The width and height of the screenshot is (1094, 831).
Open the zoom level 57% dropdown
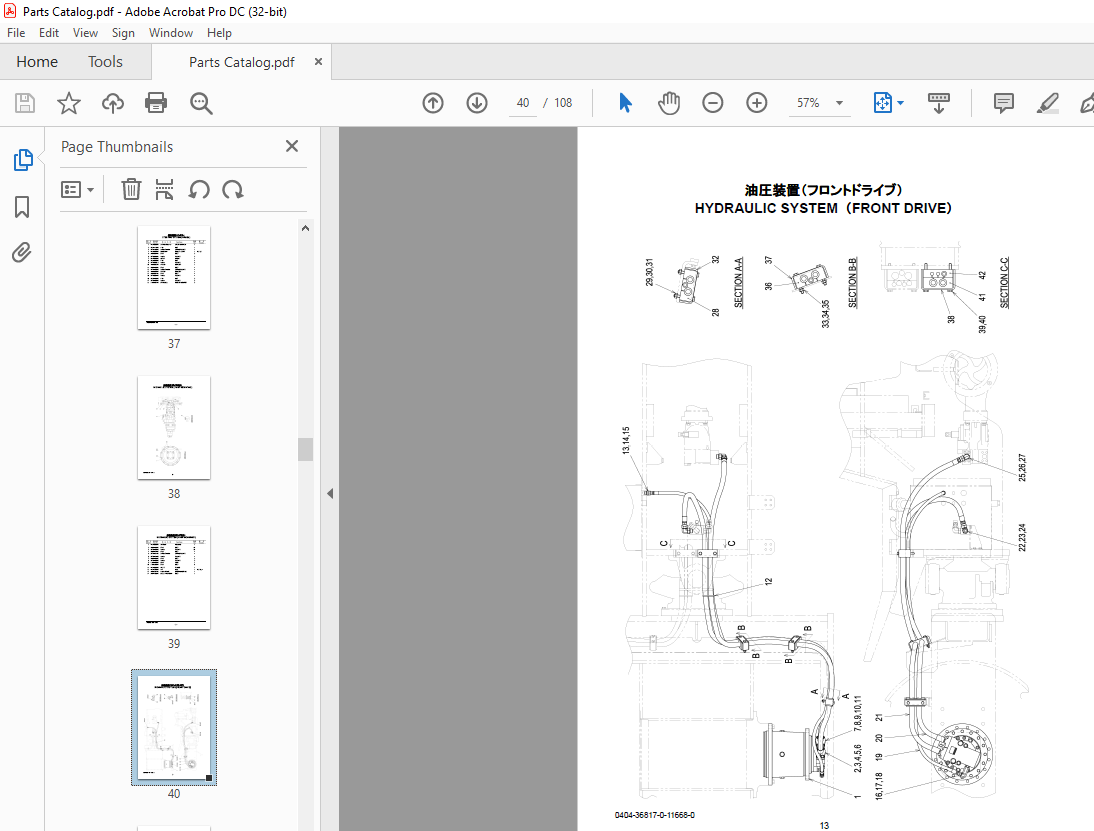(x=839, y=103)
